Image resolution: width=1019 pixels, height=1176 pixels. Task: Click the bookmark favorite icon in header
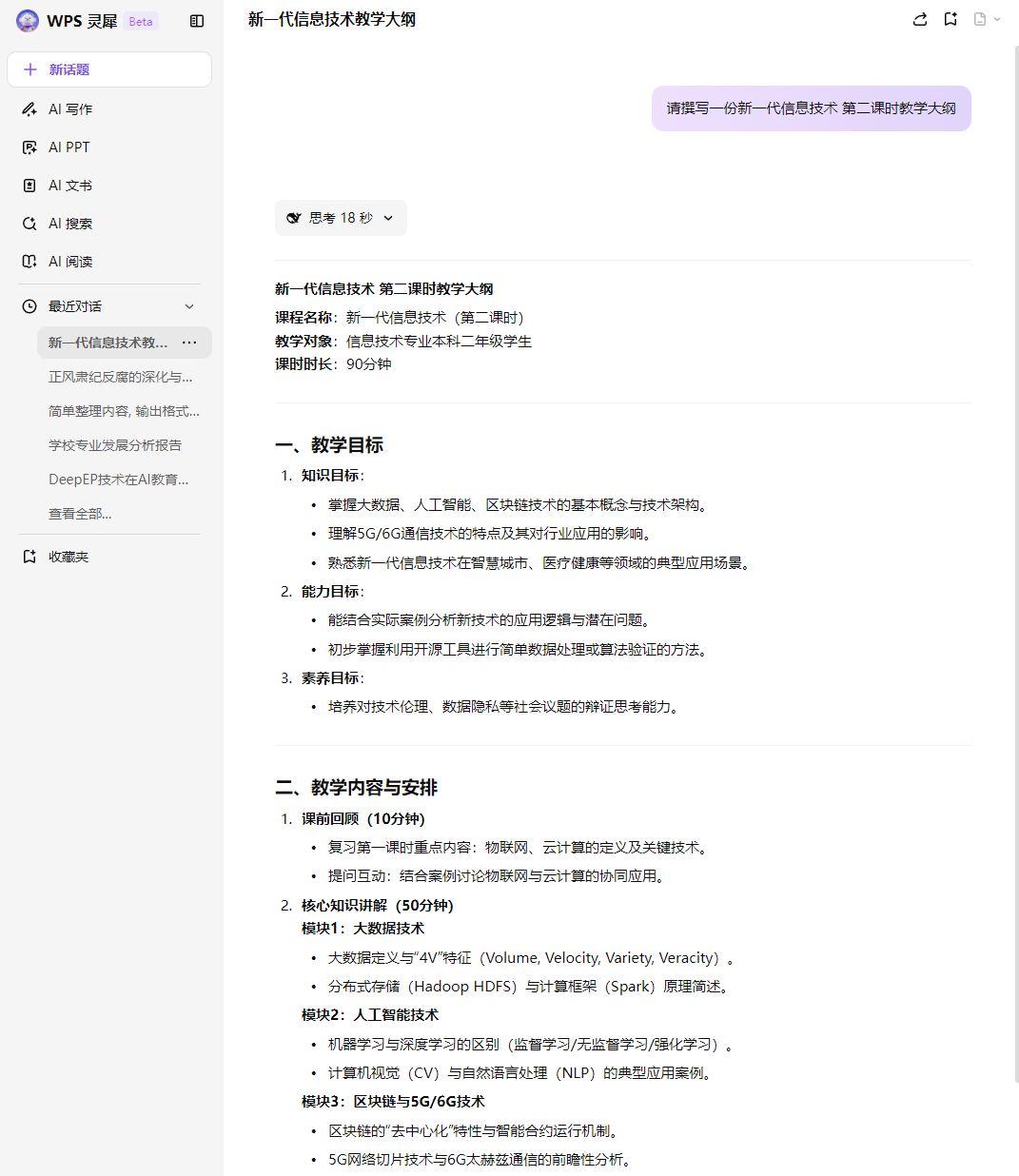click(x=950, y=19)
